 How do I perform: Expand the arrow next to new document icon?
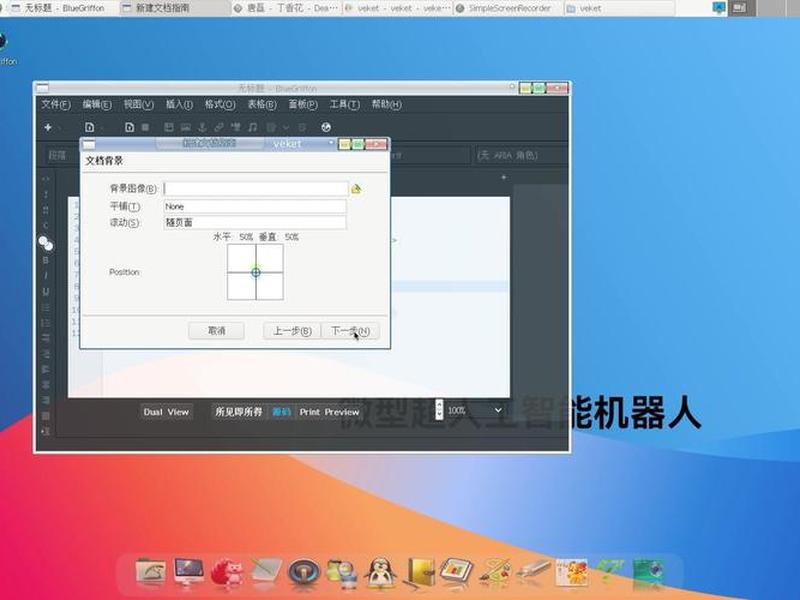tap(59, 128)
